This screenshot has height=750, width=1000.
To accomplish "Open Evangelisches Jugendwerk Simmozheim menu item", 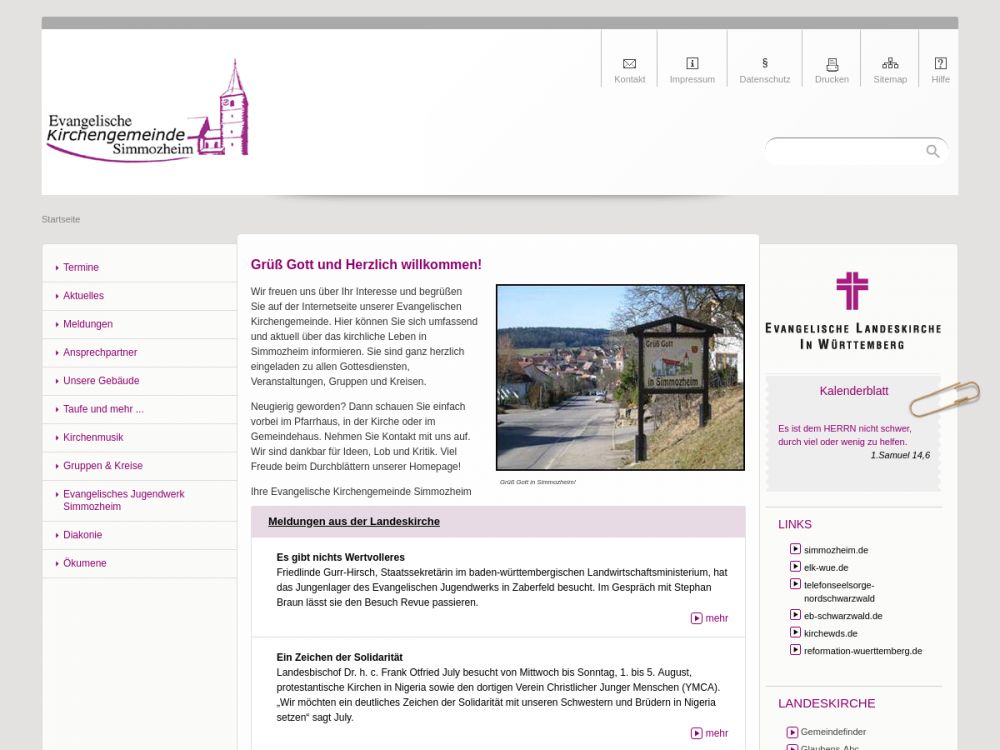I will tap(124, 500).
